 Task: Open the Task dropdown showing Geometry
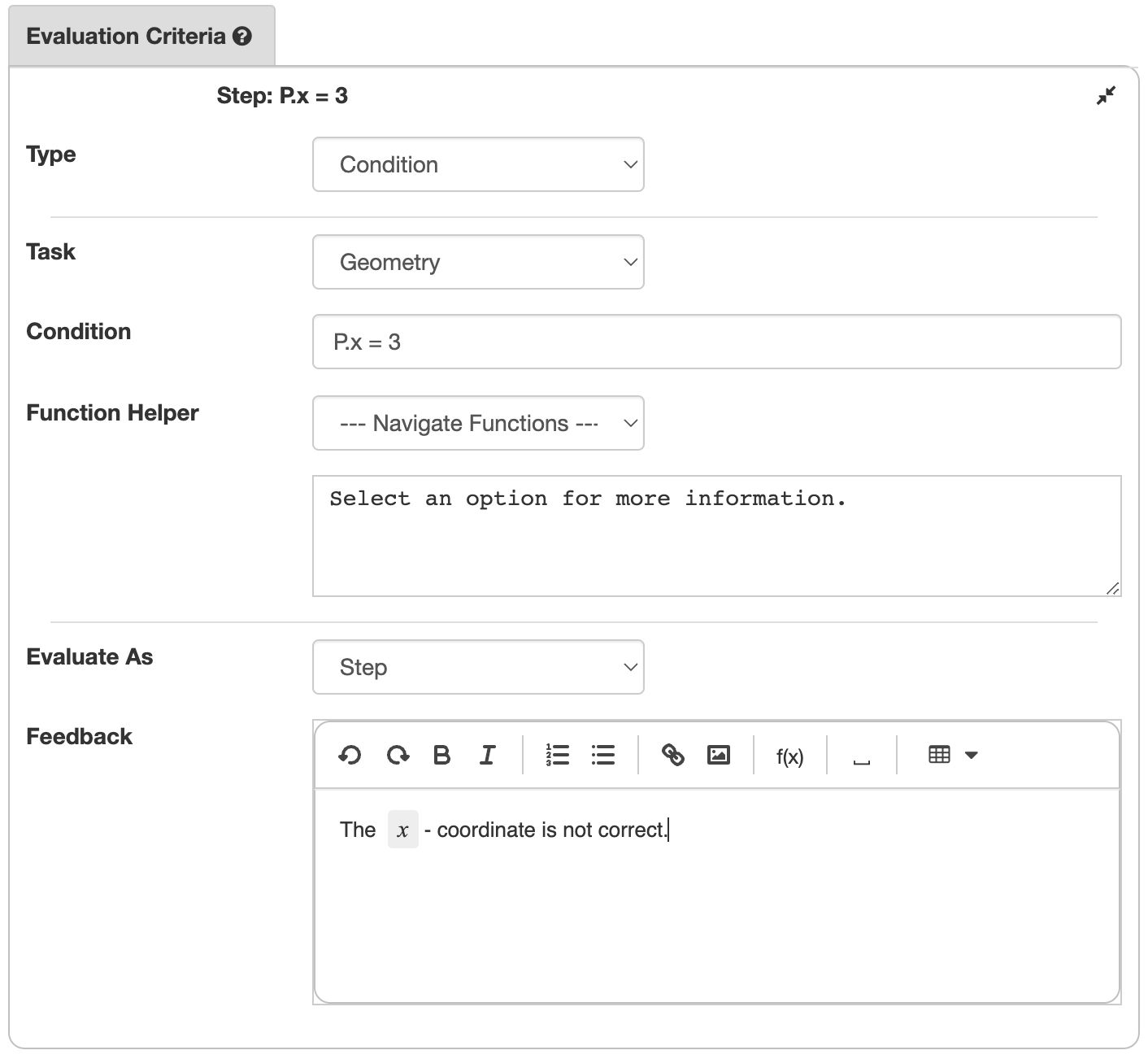478,261
